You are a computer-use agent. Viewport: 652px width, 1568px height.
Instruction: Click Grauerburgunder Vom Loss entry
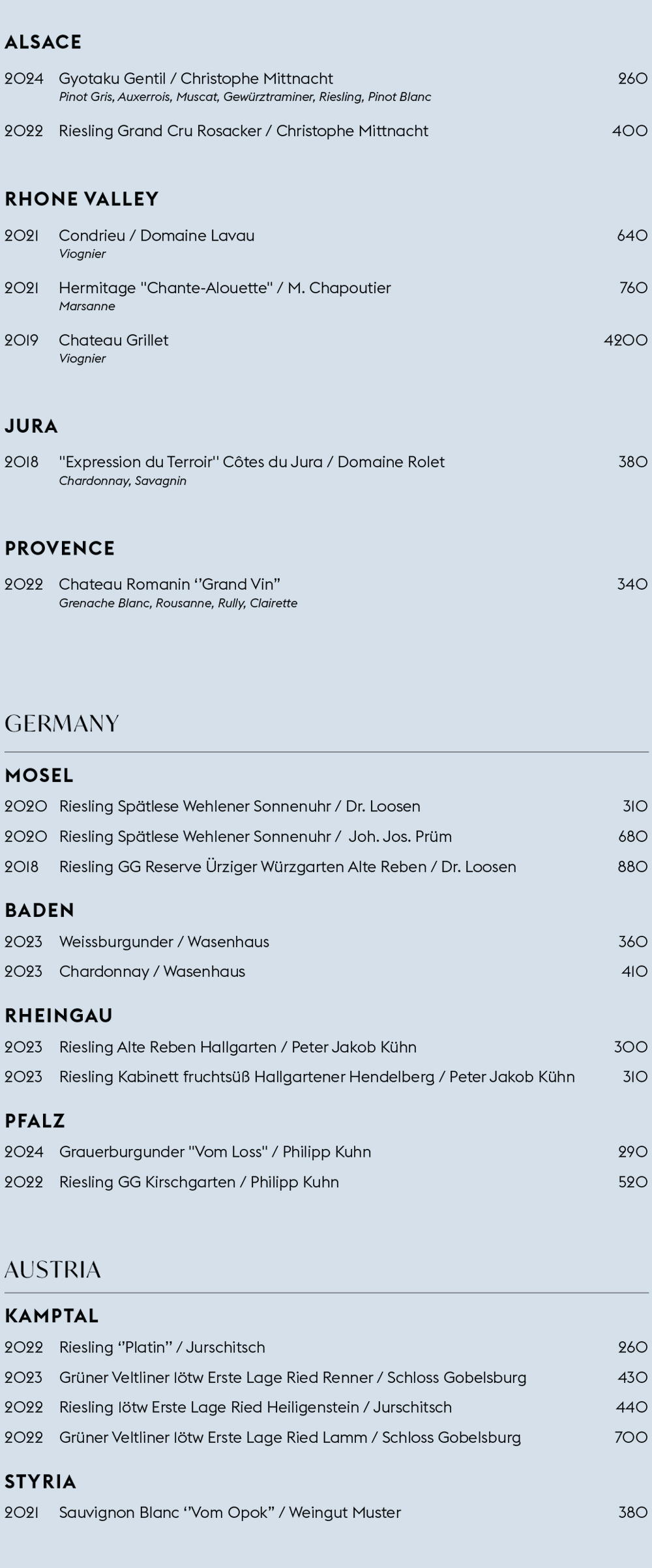pyautogui.click(x=215, y=1152)
